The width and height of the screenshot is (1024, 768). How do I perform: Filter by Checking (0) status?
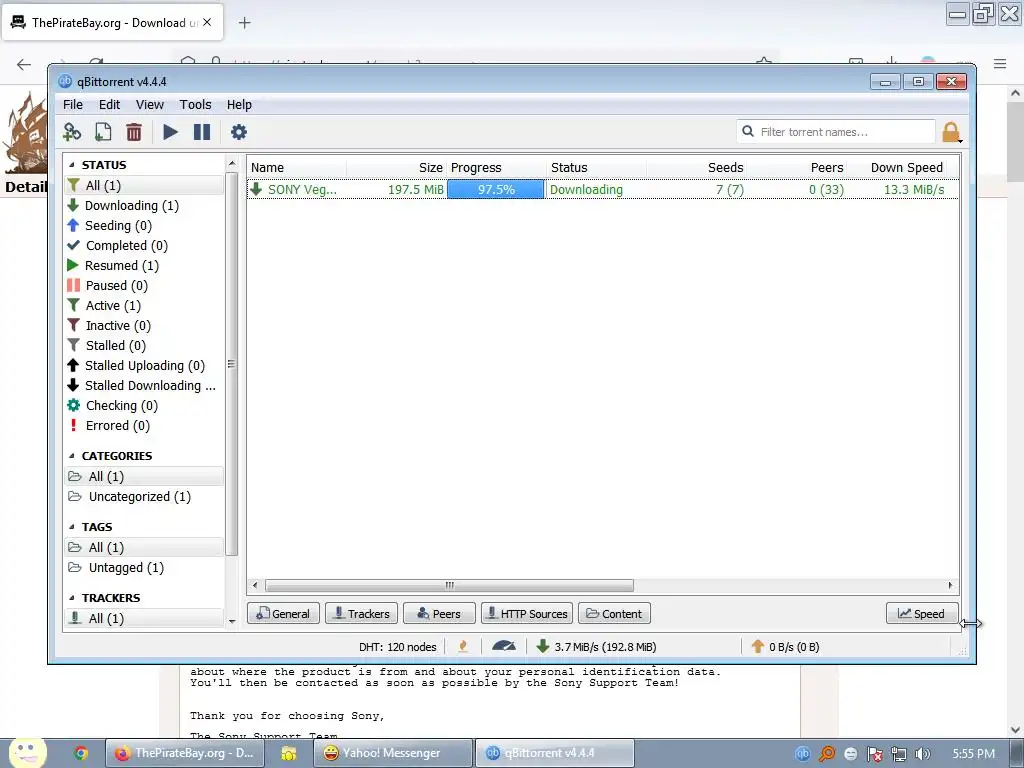tap(144, 406)
